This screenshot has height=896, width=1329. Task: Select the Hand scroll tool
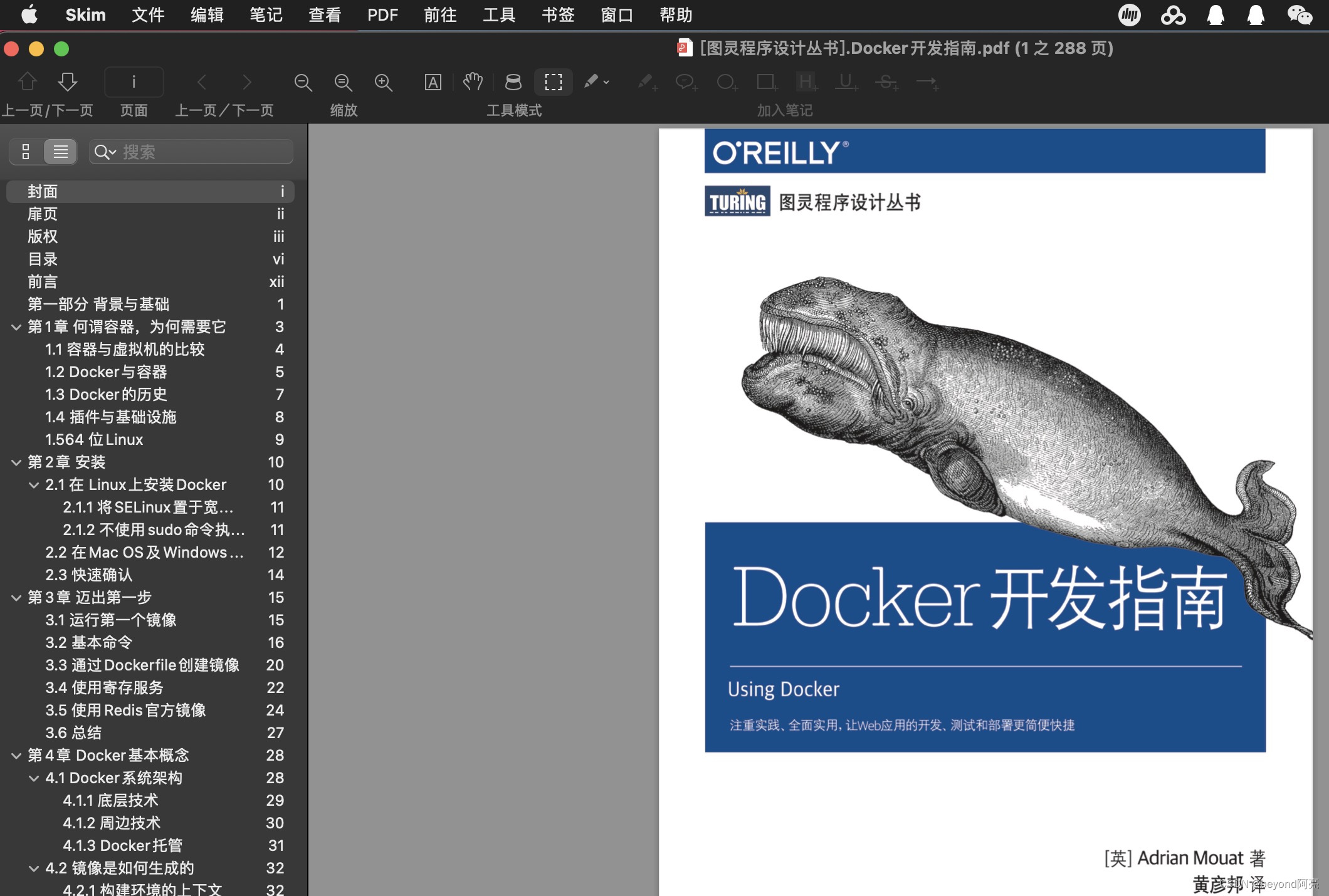click(x=473, y=82)
